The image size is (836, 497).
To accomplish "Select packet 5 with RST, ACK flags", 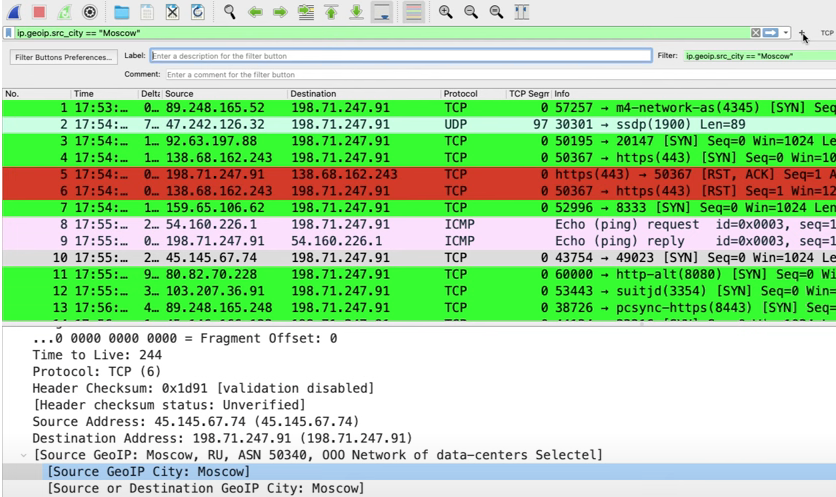I will click(x=419, y=174).
